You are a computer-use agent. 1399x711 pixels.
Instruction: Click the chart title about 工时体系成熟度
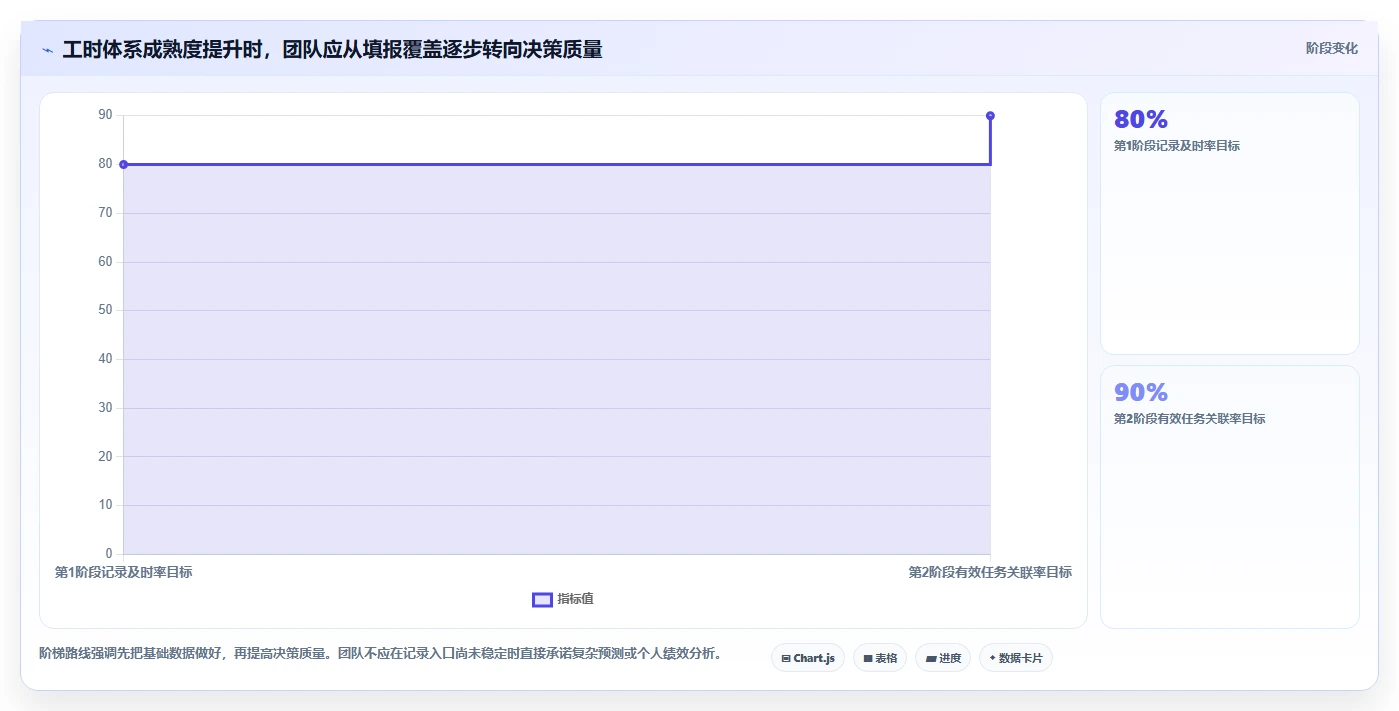point(332,49)
